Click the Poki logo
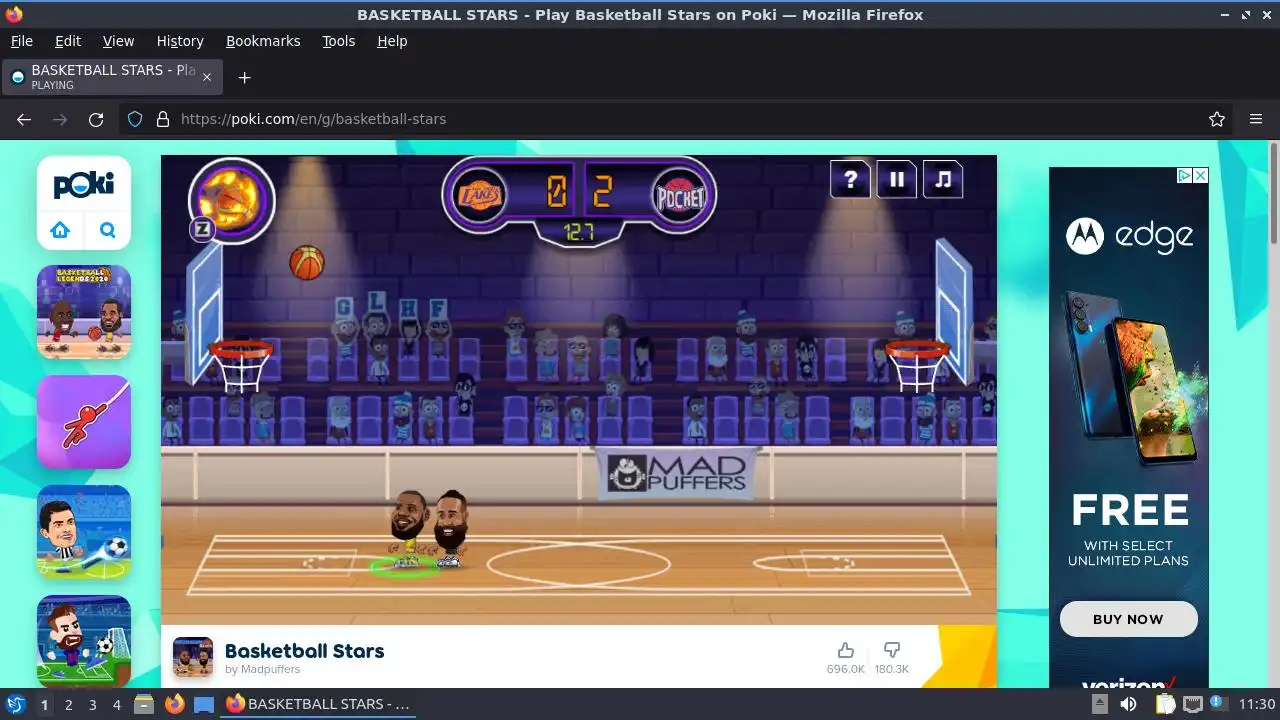 [x=84, y=185]
